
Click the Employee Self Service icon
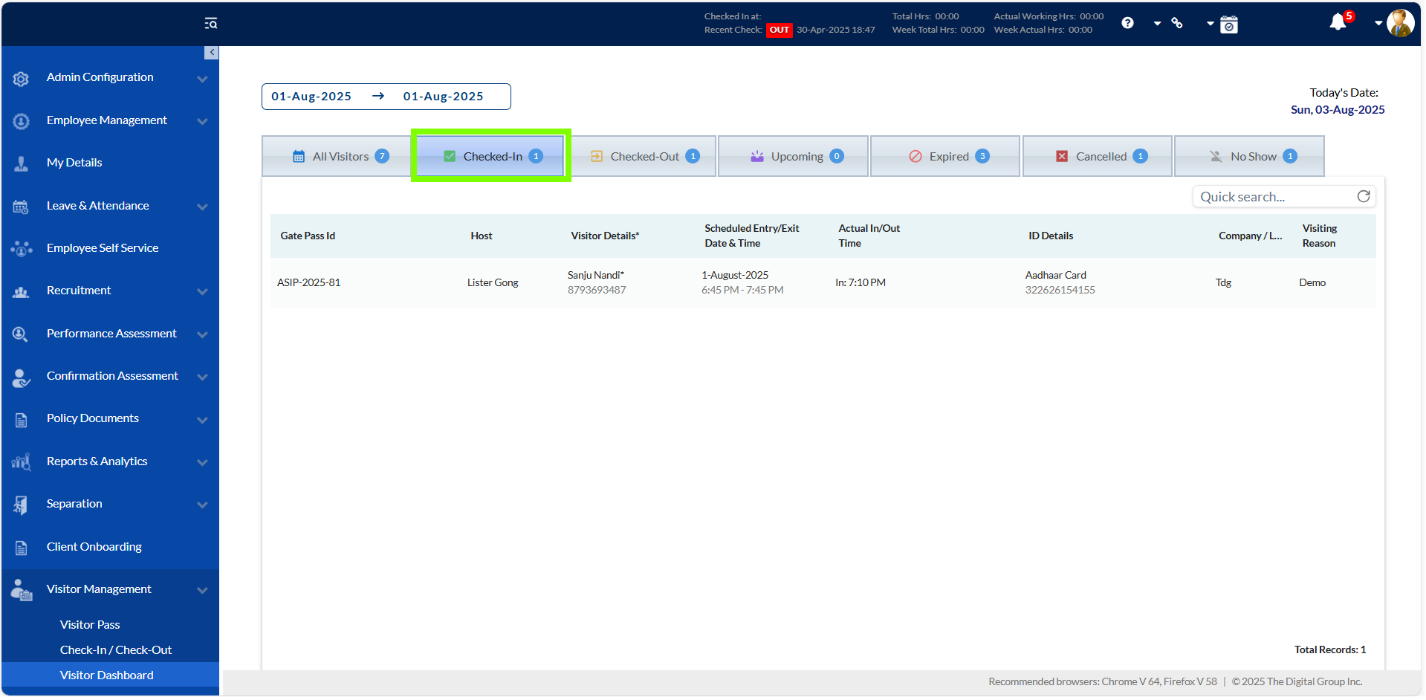point(21,248)
